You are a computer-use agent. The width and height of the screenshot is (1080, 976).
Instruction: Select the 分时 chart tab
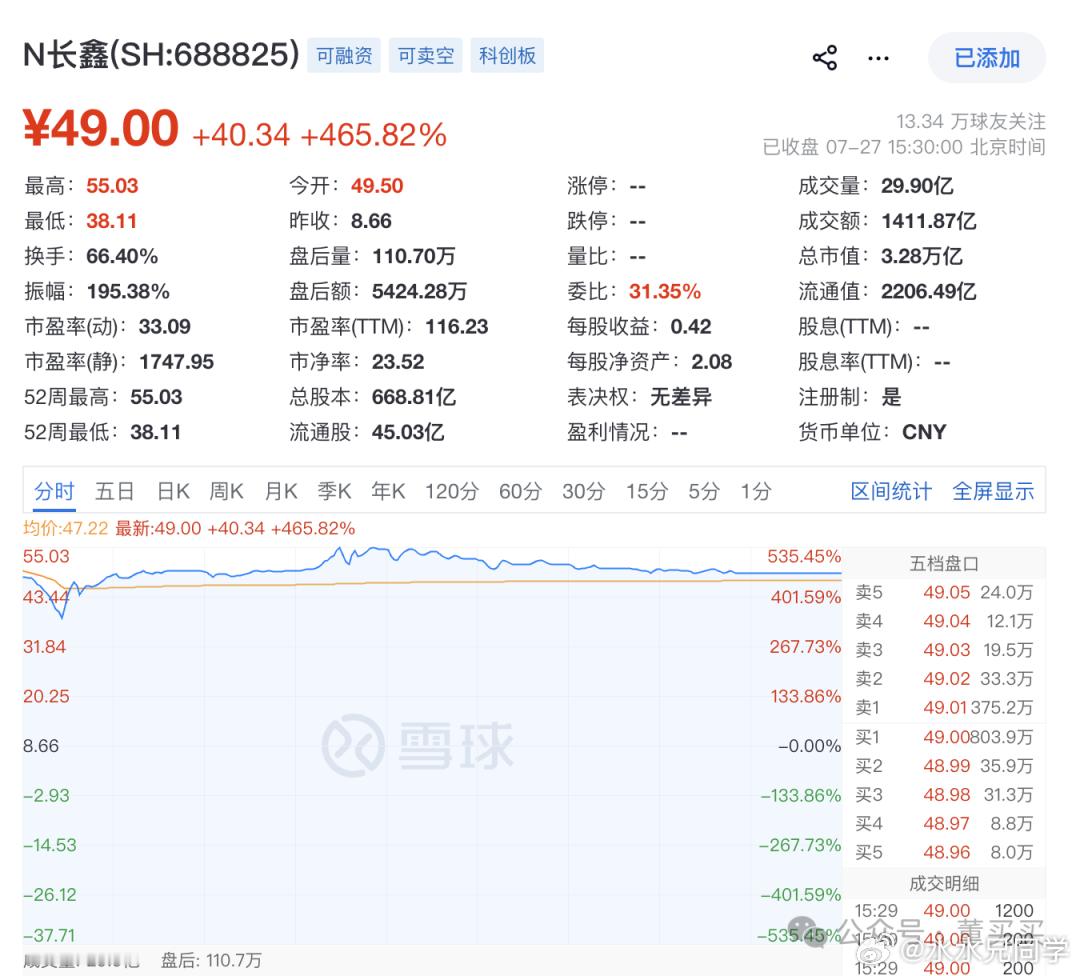pos(54,491)
